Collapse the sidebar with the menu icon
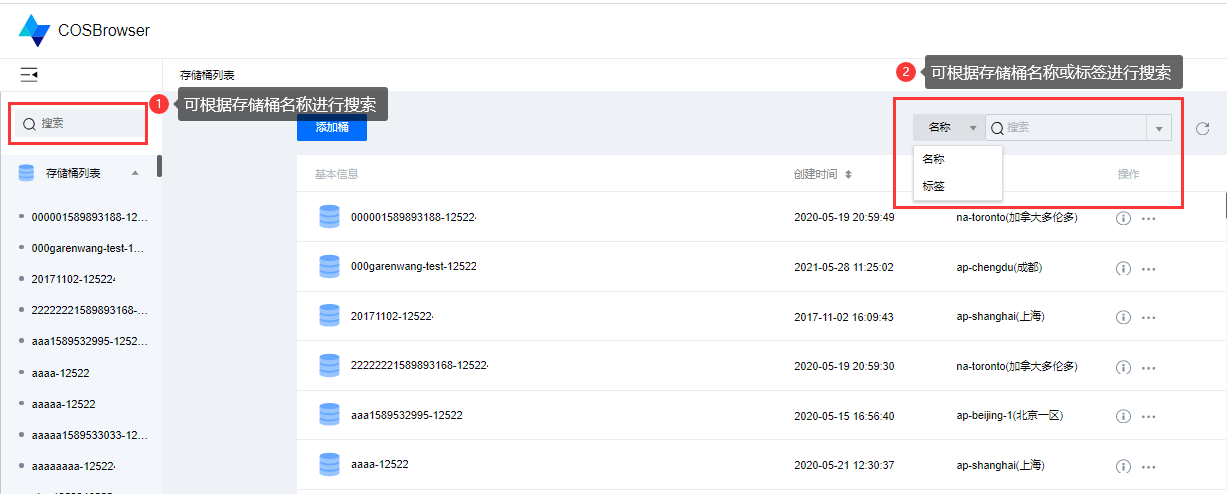 coord(29,75)
